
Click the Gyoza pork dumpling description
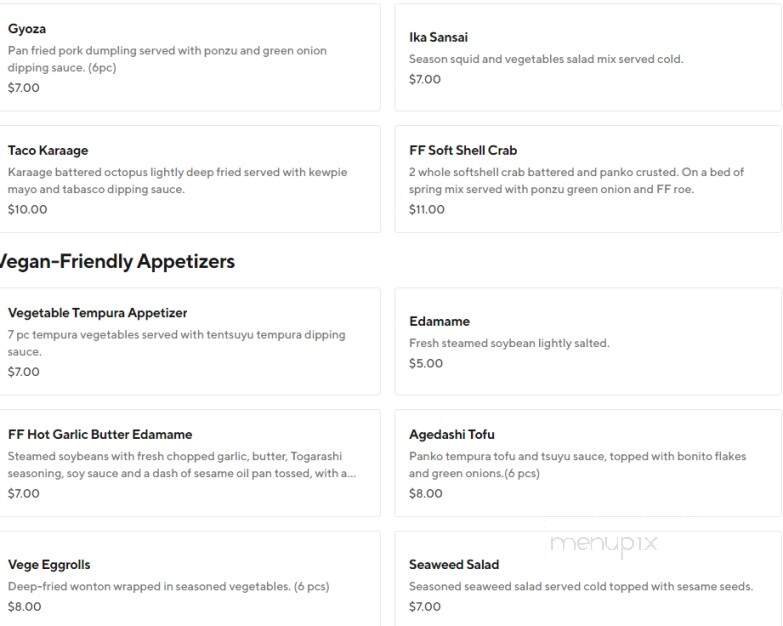167,59
